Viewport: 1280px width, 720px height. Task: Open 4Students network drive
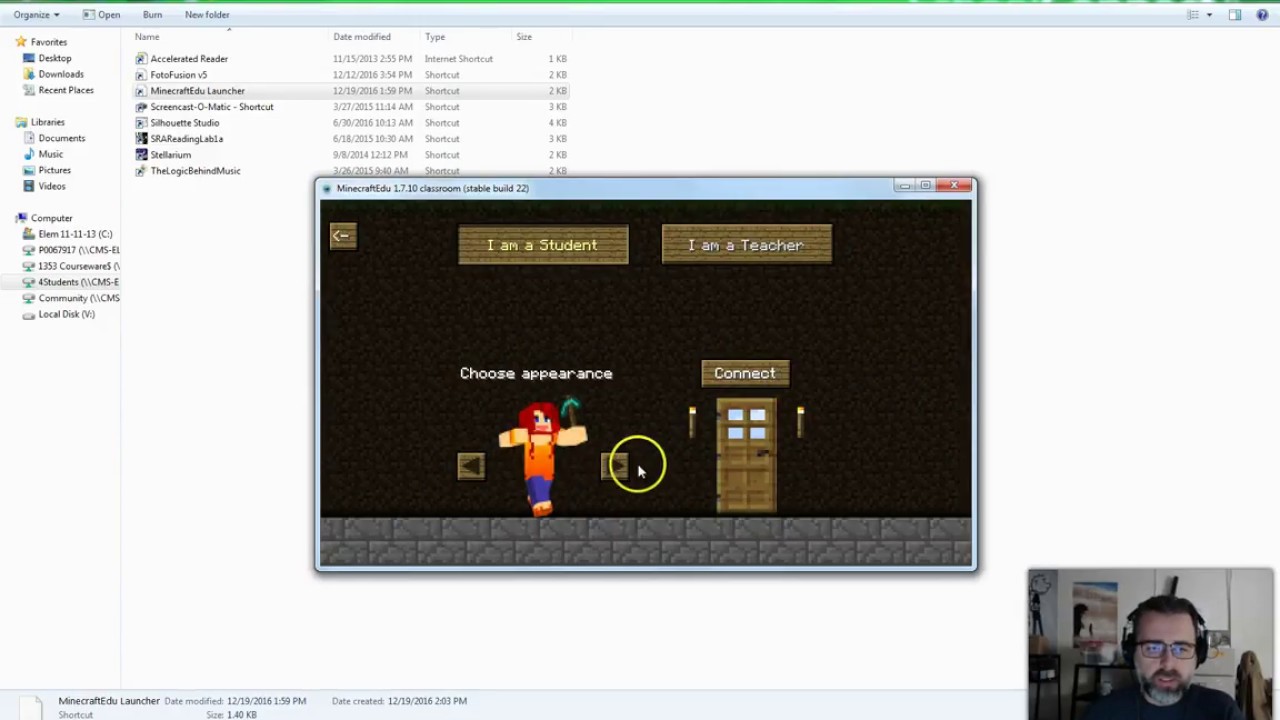coord(79,282)
